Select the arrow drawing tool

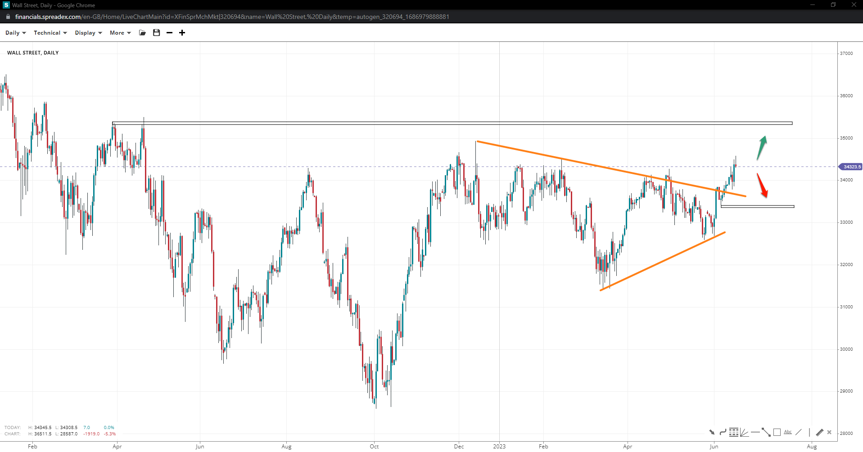pos(712,432)
